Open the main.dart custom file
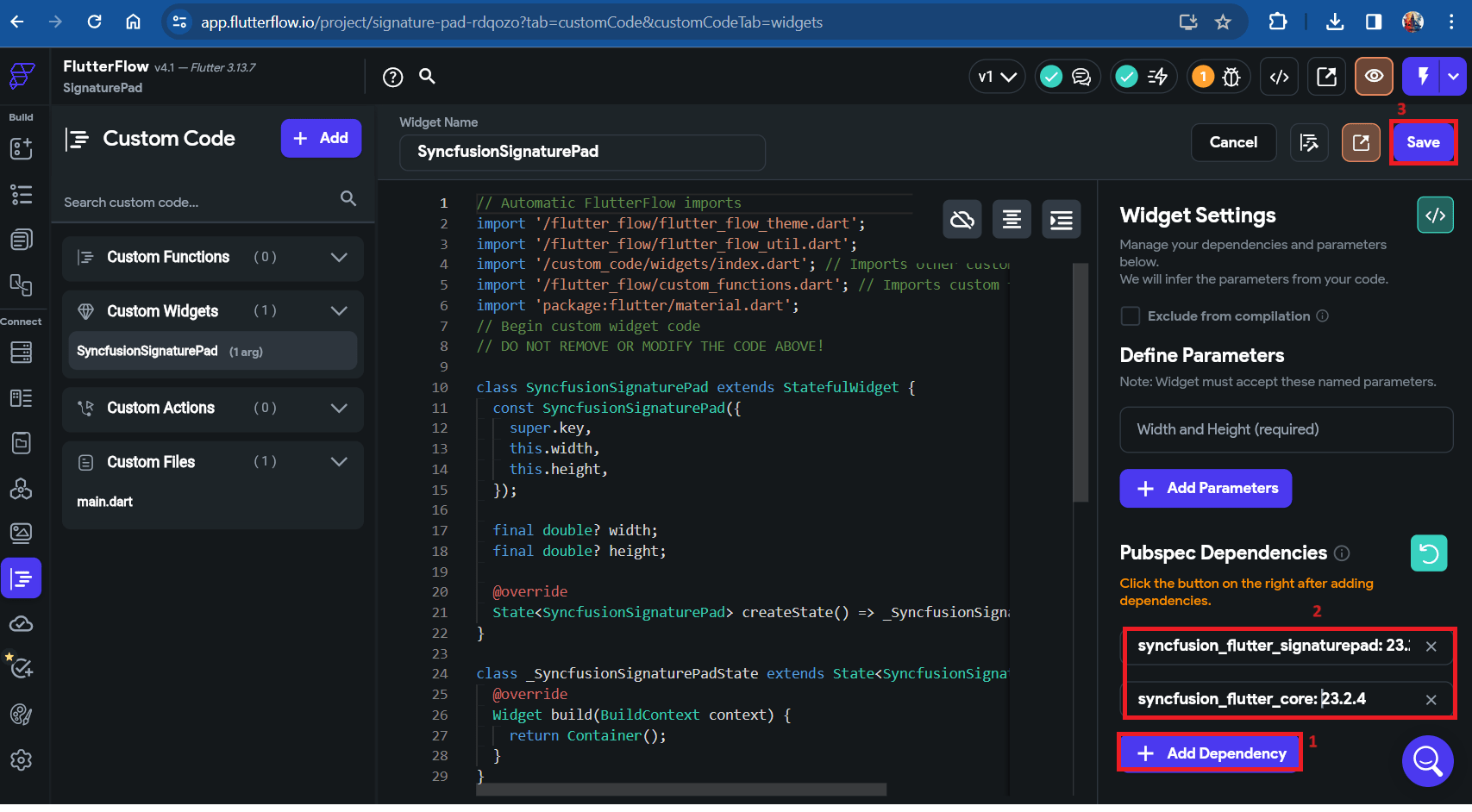The width and height of the screenshot is (1472, 812). click(x=105, y=503)
